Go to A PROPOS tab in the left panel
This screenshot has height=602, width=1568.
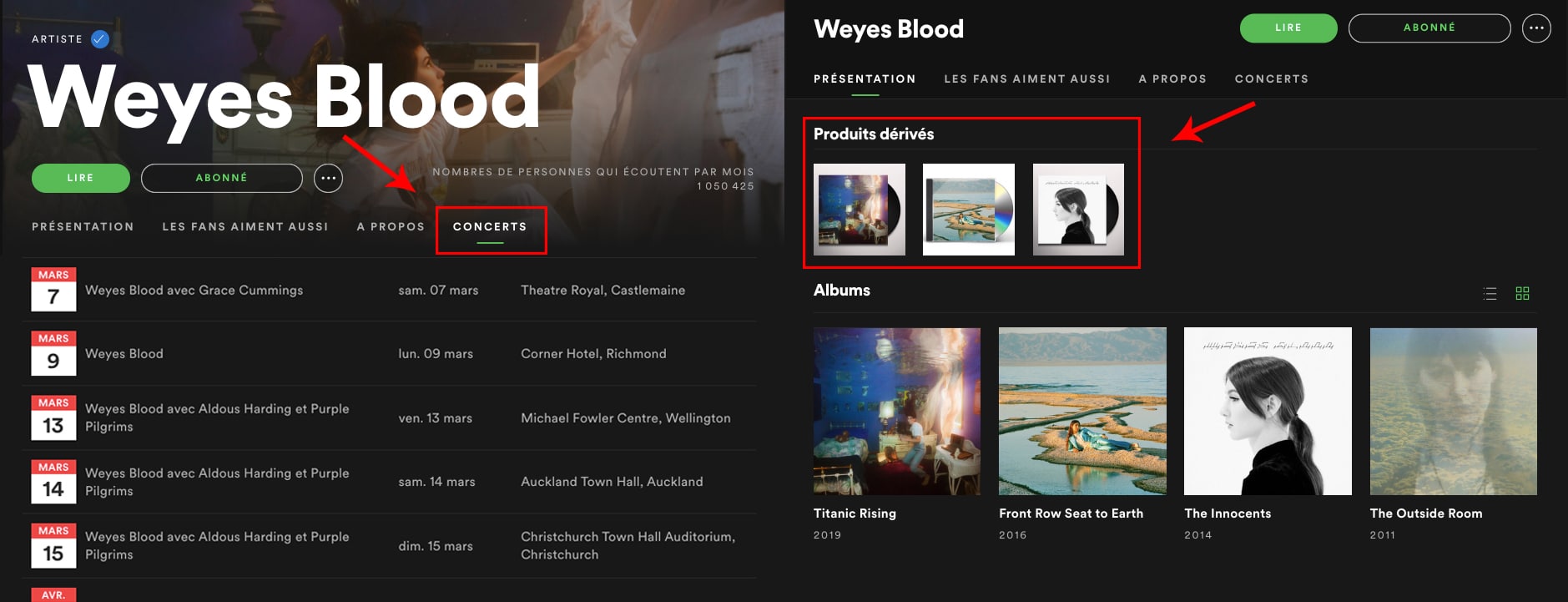point(391,227)
